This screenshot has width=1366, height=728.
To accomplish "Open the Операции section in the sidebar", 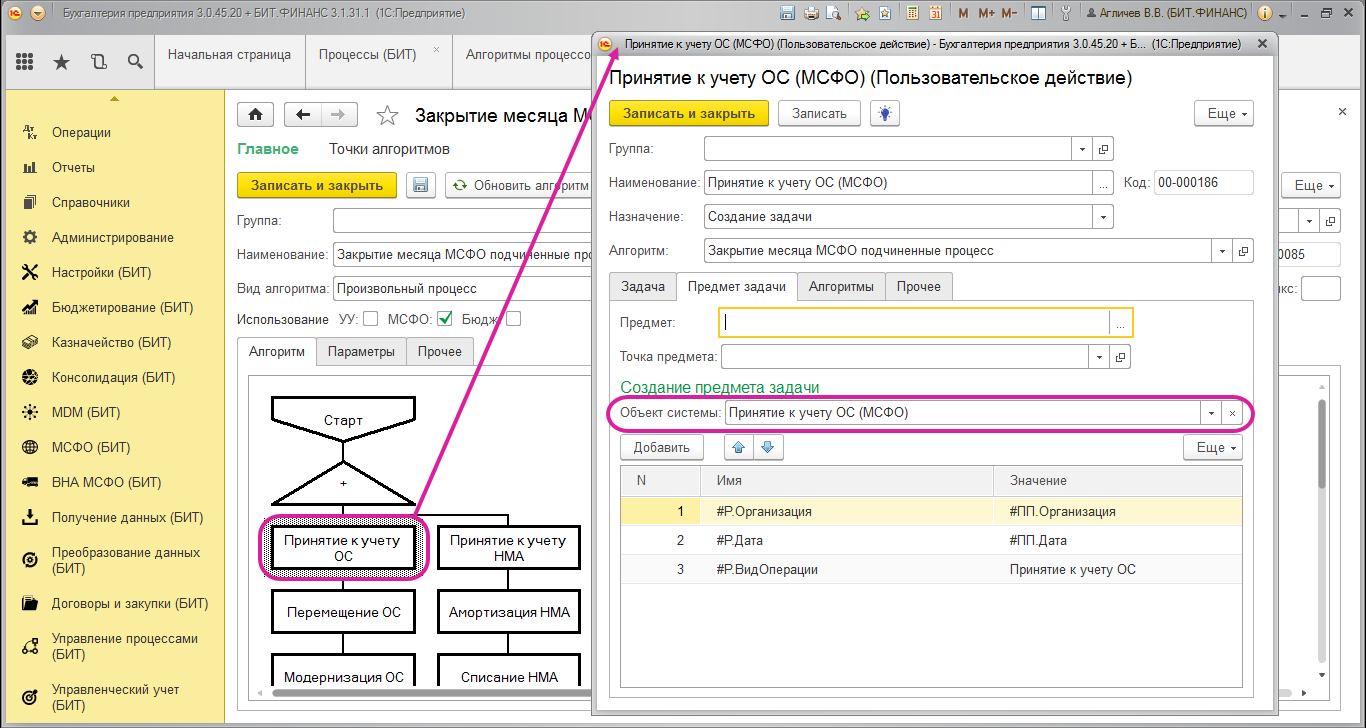I will [81, 132].
